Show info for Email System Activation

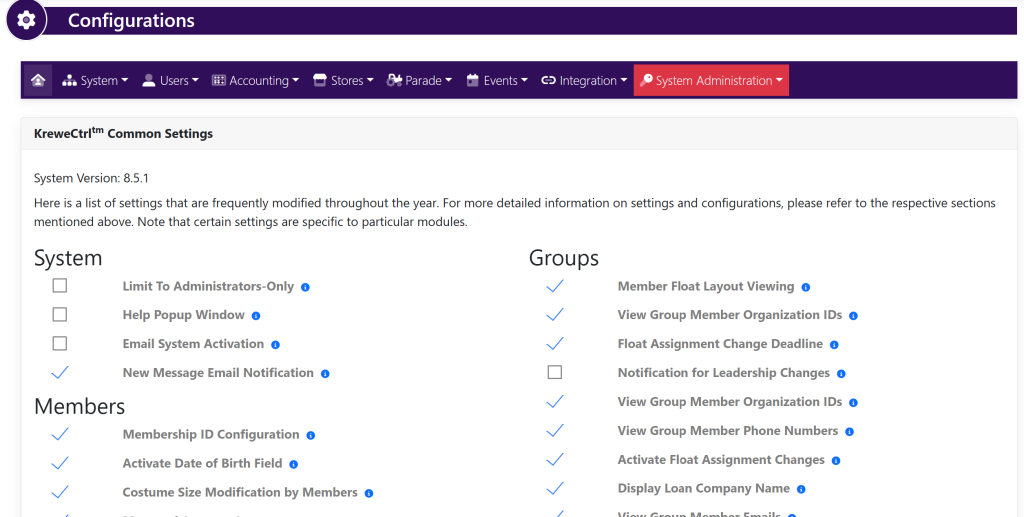tap(275, 345)
